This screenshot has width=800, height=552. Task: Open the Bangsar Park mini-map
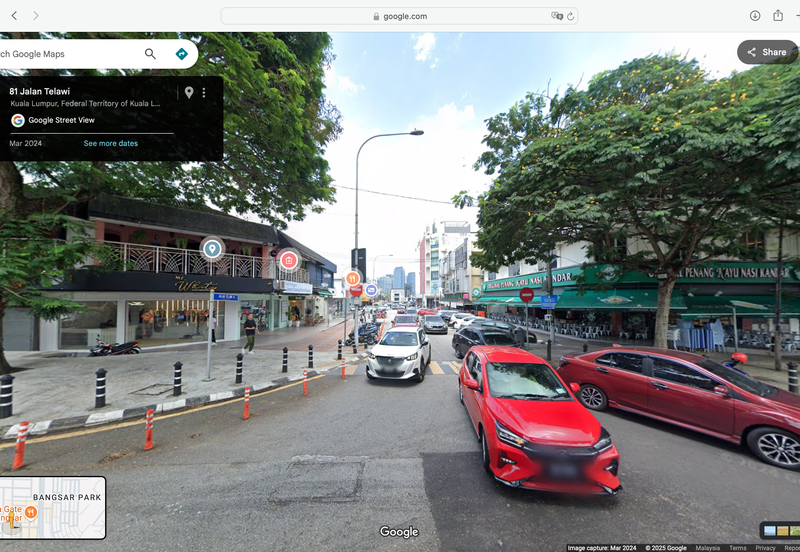tap(53, 508)
